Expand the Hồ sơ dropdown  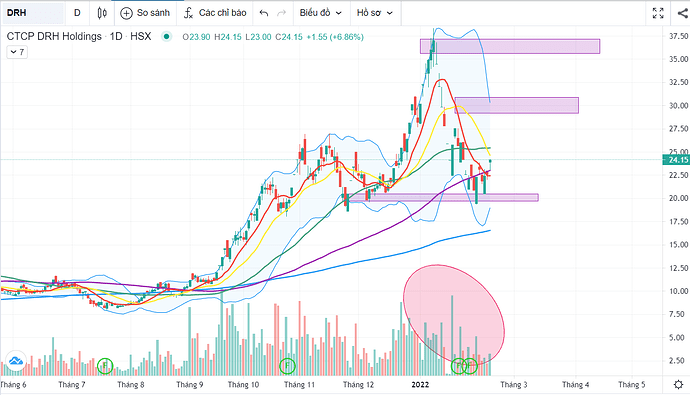(374, 13)
